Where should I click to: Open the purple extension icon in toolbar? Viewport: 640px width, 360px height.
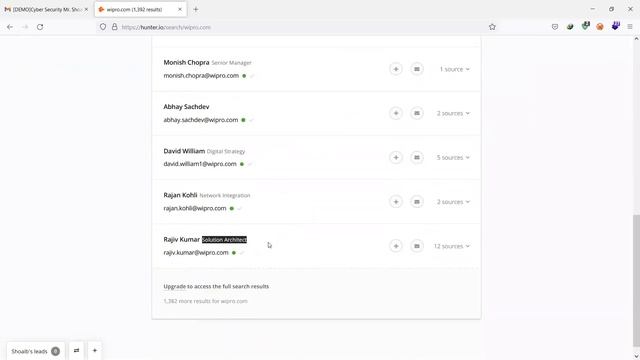pos(615,26)
